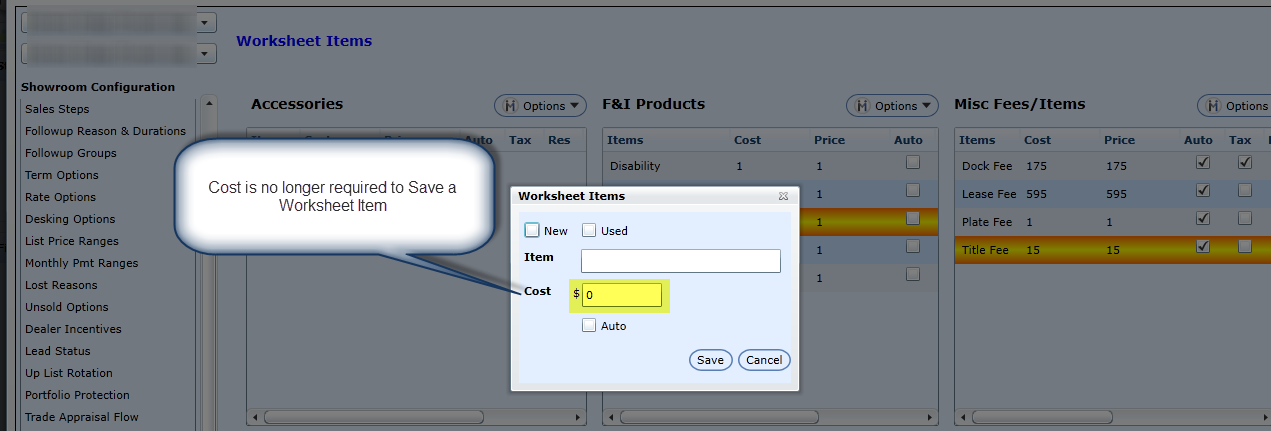
Task: Open the Accessories Options menu
Action: 541,105
